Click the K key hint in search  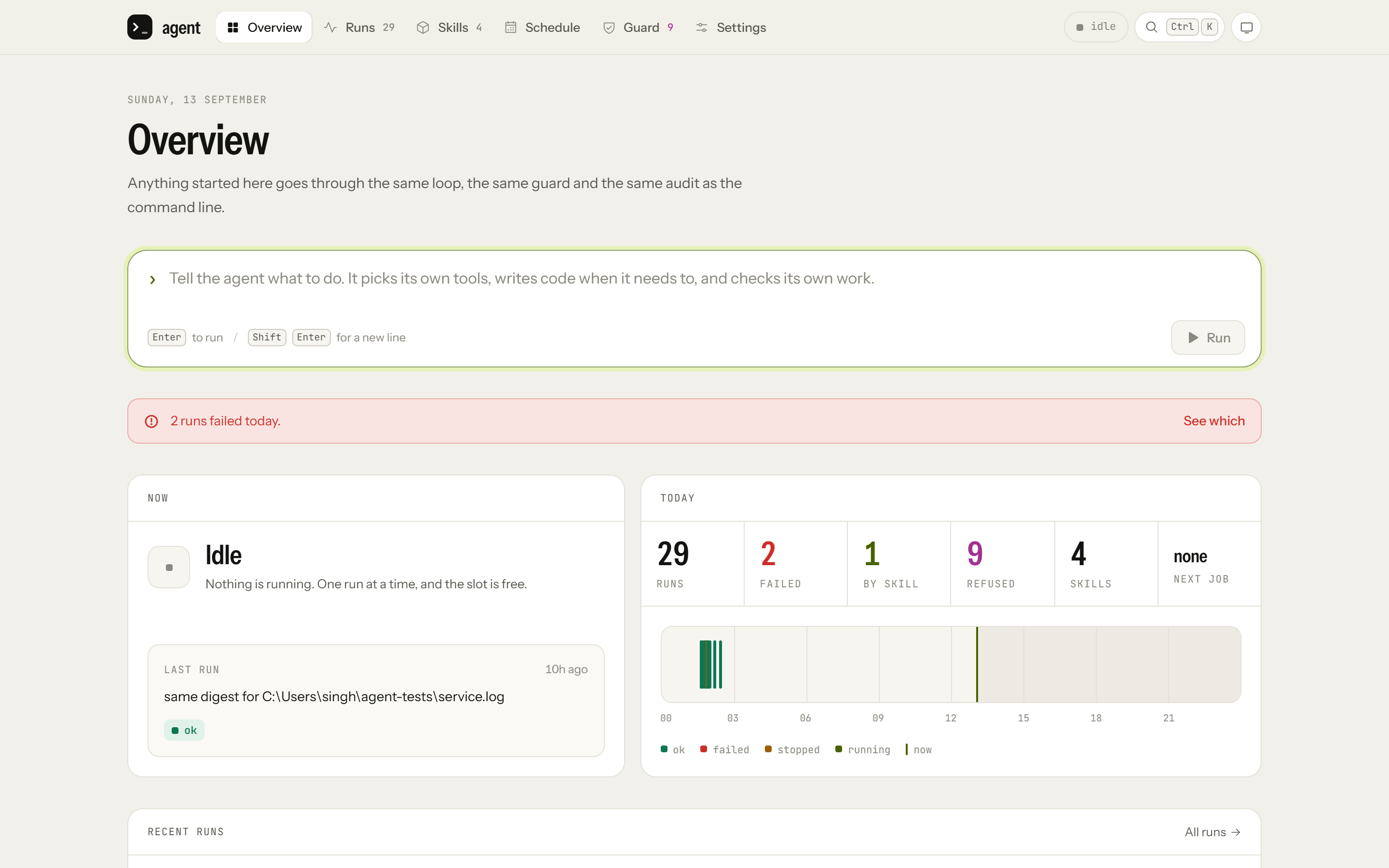[1210, 27]
